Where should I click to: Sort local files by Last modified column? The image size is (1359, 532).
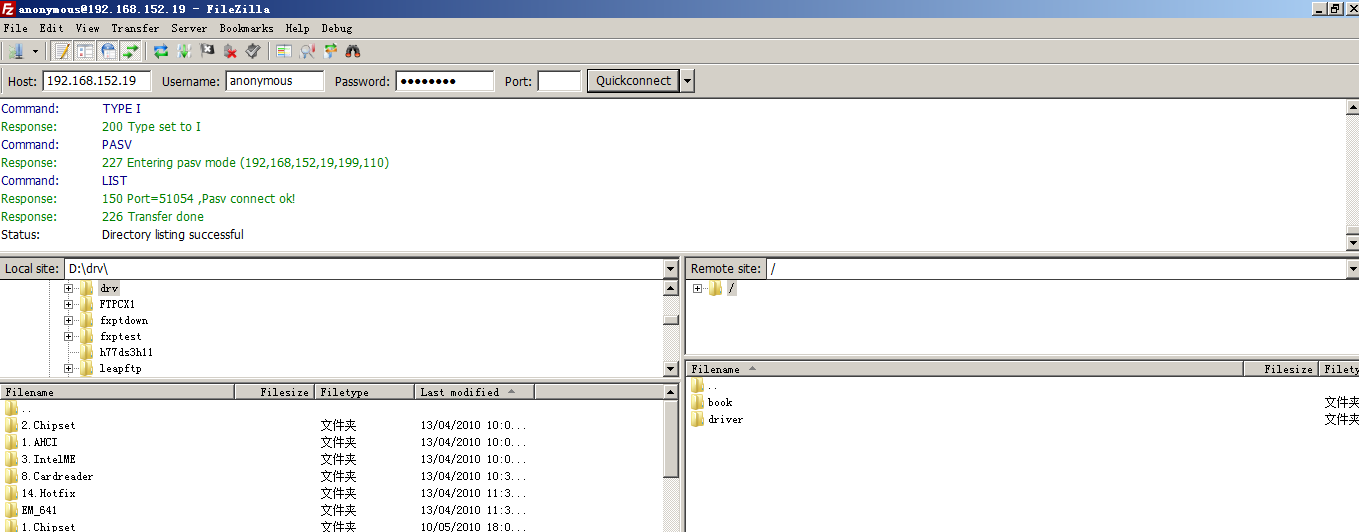point(475,392)
